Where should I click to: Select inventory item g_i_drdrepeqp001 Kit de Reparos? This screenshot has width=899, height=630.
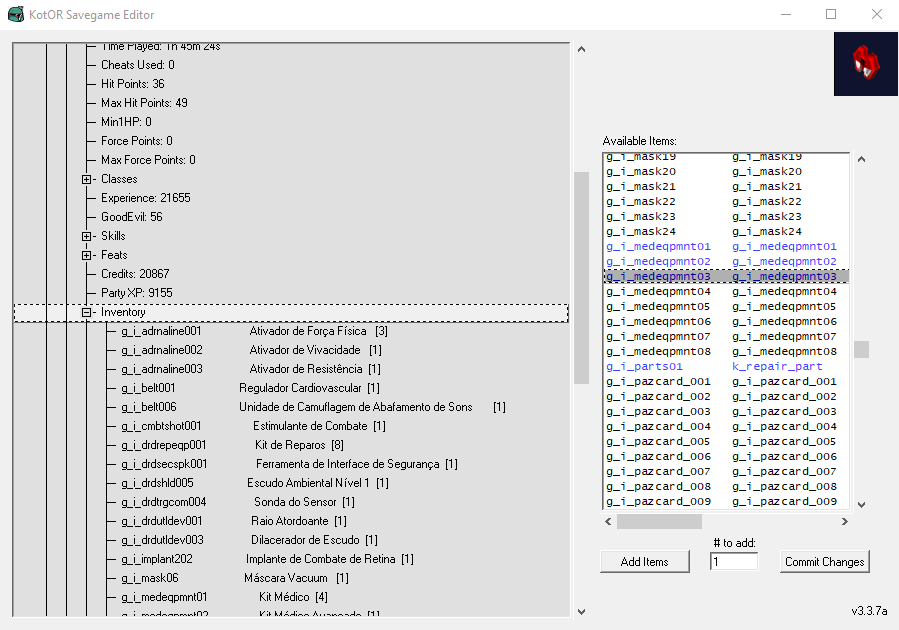232,445
